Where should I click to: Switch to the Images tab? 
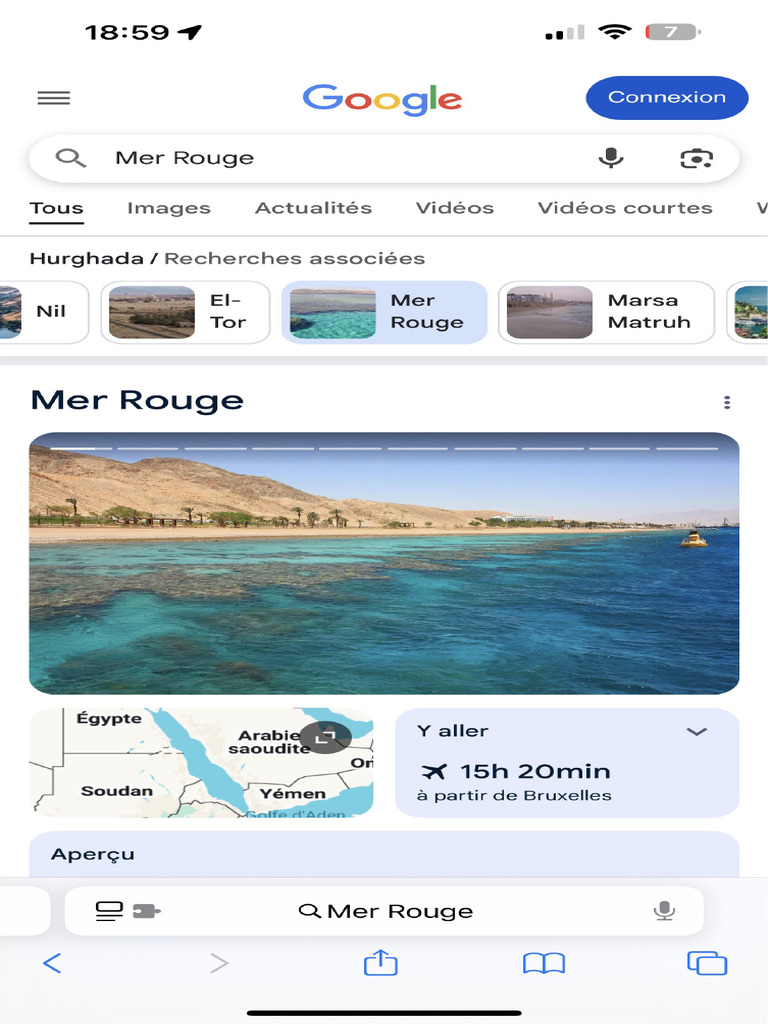169,208
